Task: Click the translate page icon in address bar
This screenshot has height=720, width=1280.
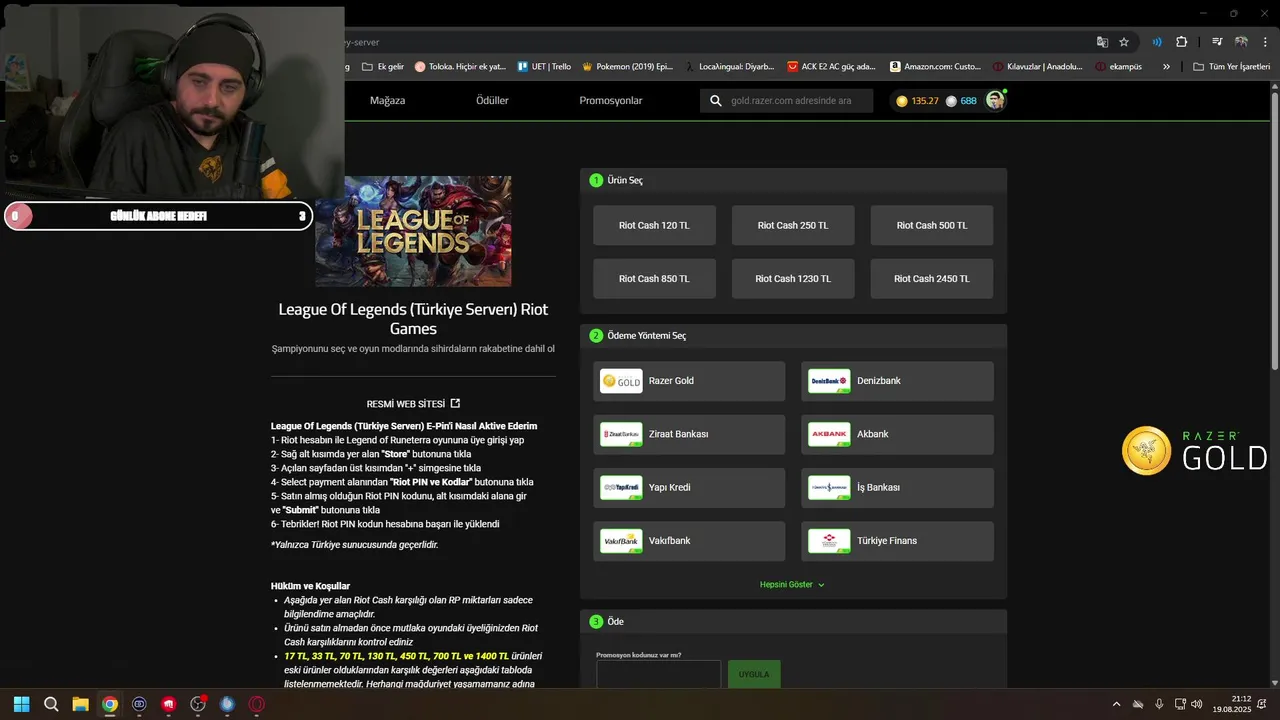Action: tap(1102, 42)
